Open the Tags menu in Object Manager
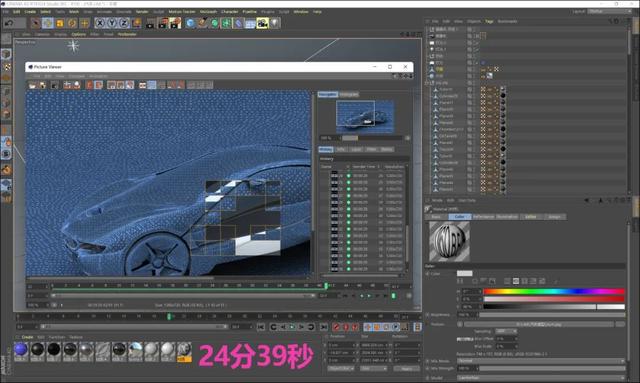 pyautogui.click(x=489, y=21)
